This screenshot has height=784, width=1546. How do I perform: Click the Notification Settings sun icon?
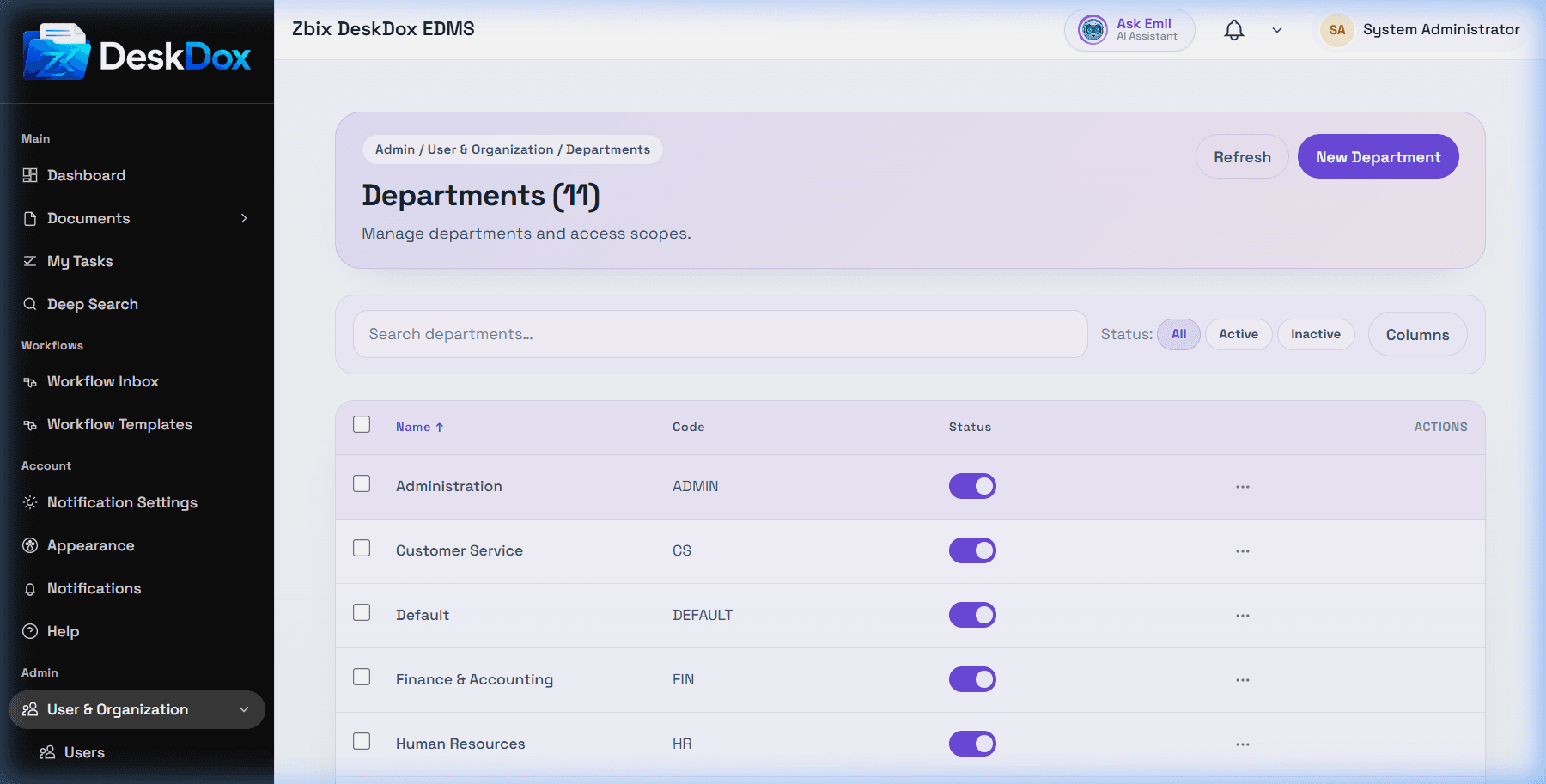pos(30,502)
